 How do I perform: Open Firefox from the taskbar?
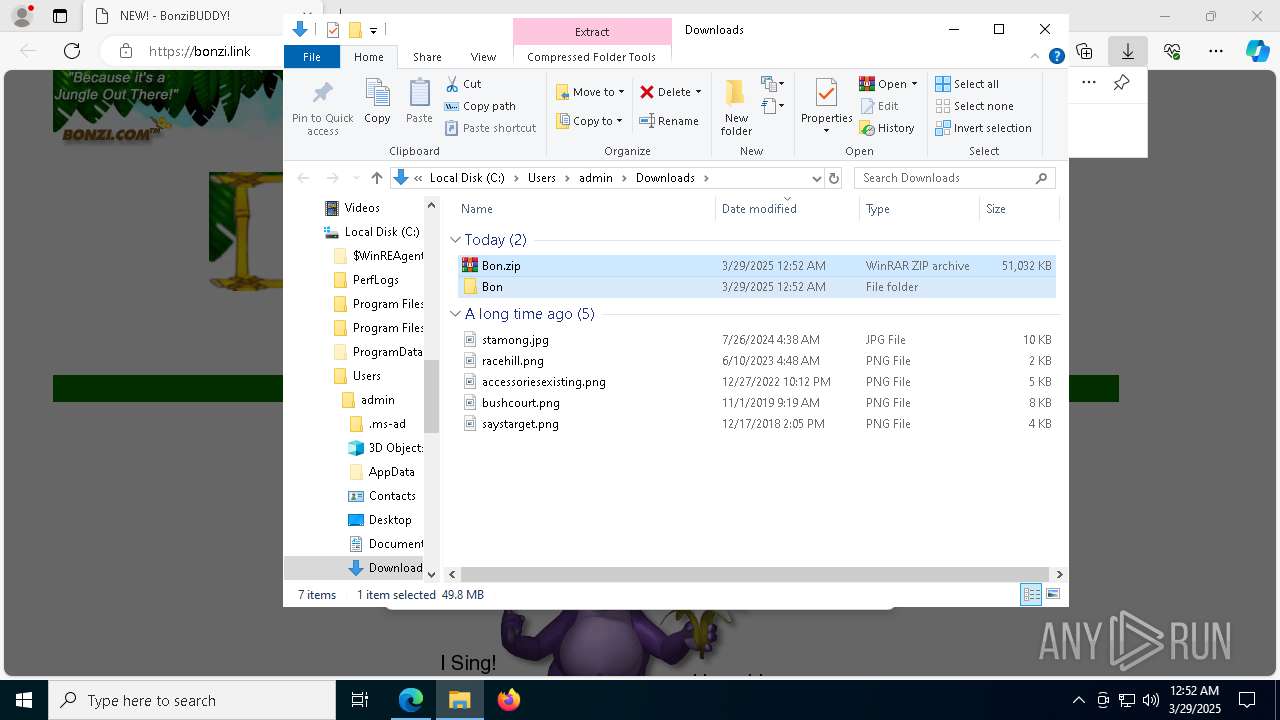point(509,700)
